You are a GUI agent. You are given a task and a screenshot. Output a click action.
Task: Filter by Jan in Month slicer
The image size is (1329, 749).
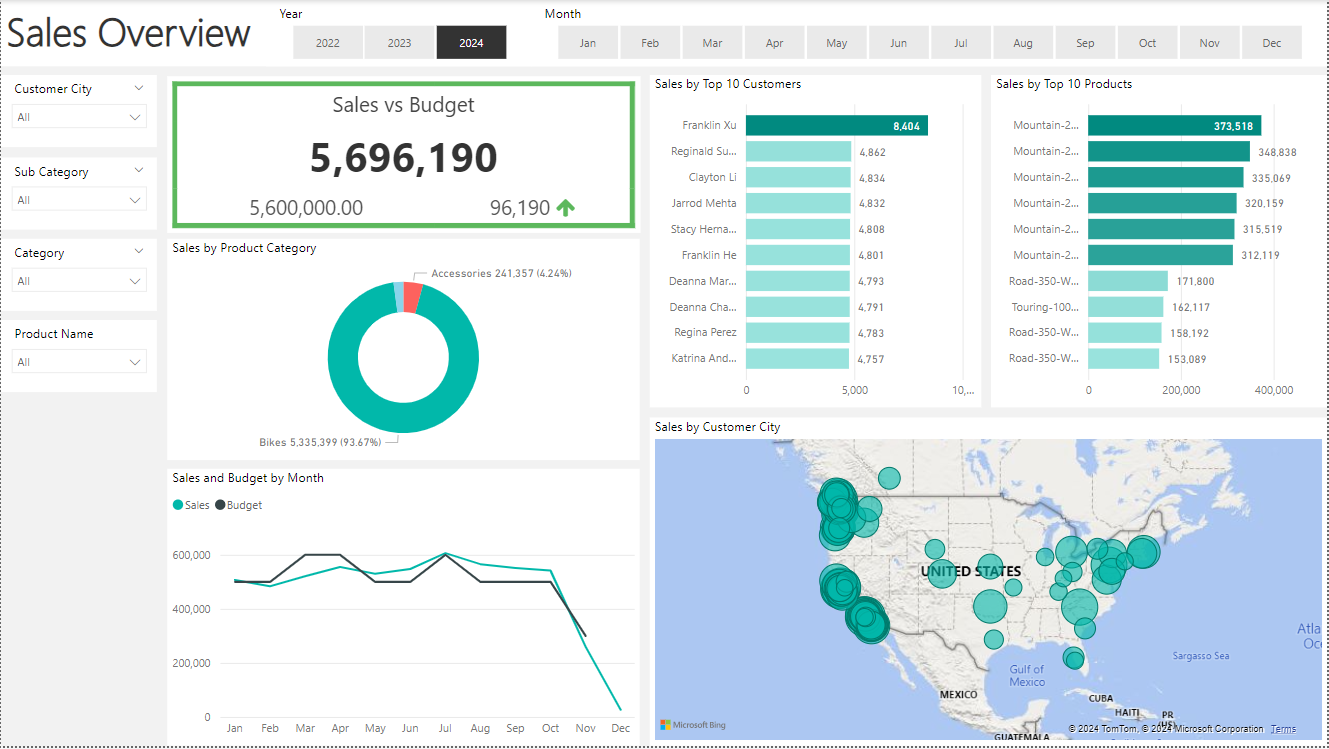coord(588,43)
